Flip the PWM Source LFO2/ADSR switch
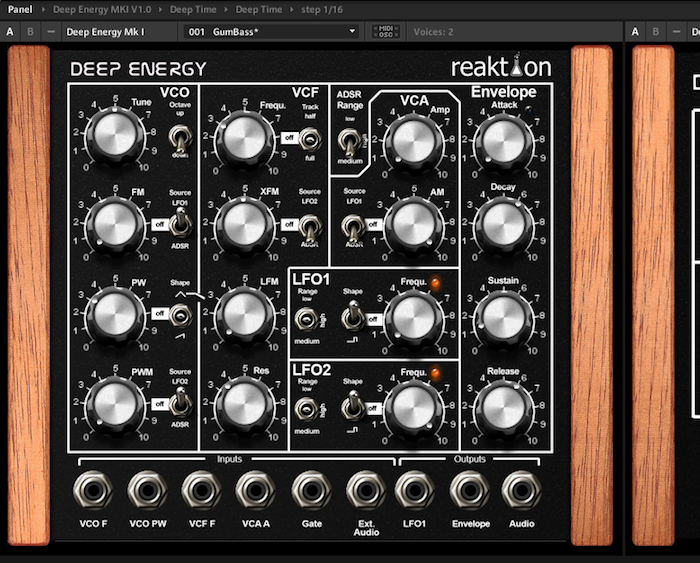 180,402
